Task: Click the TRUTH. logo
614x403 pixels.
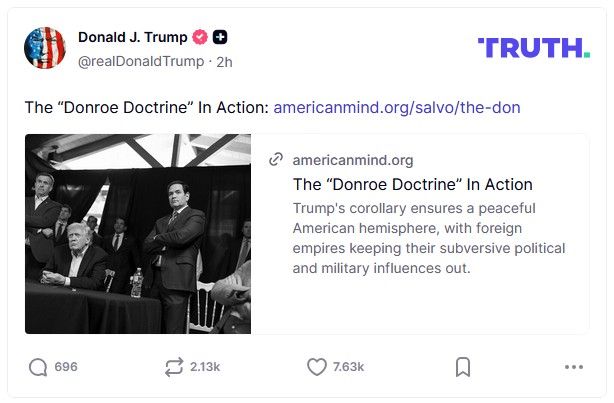Action: click(x=533, y=47)
